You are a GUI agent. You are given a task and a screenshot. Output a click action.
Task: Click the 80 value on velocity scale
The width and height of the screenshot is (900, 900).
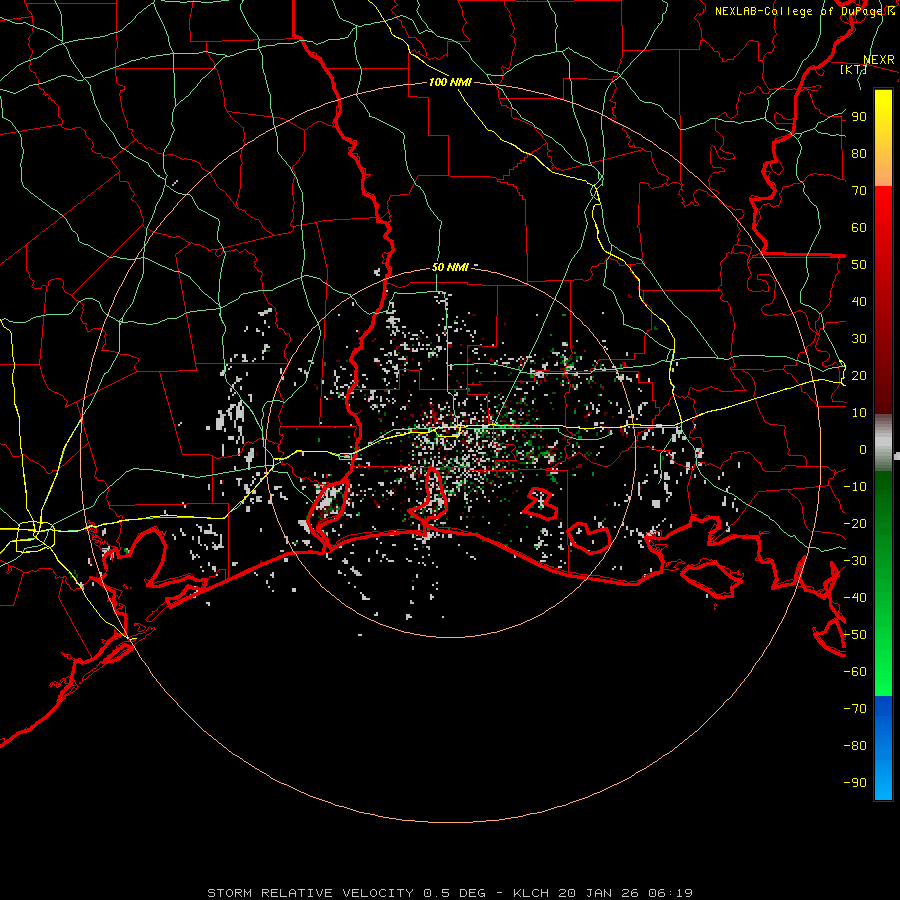coord(859,153)
